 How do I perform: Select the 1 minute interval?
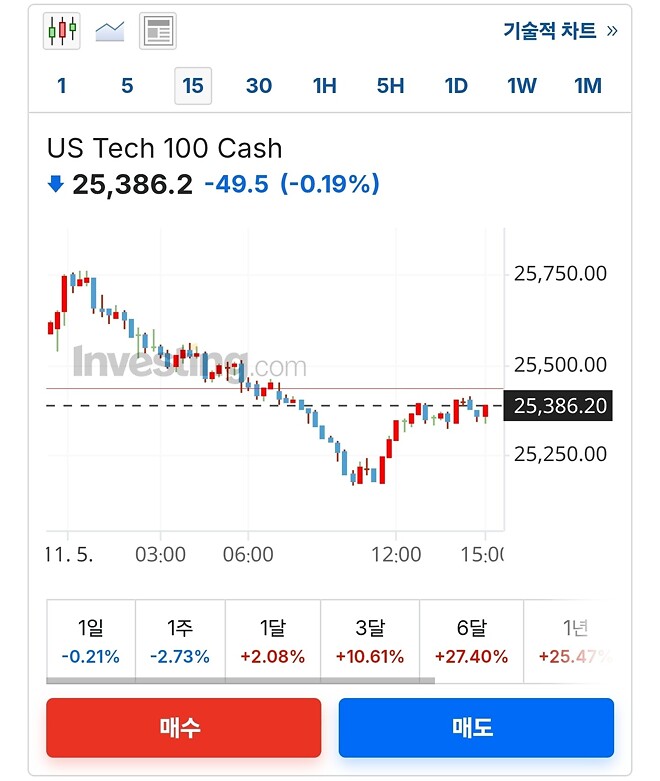62,86
